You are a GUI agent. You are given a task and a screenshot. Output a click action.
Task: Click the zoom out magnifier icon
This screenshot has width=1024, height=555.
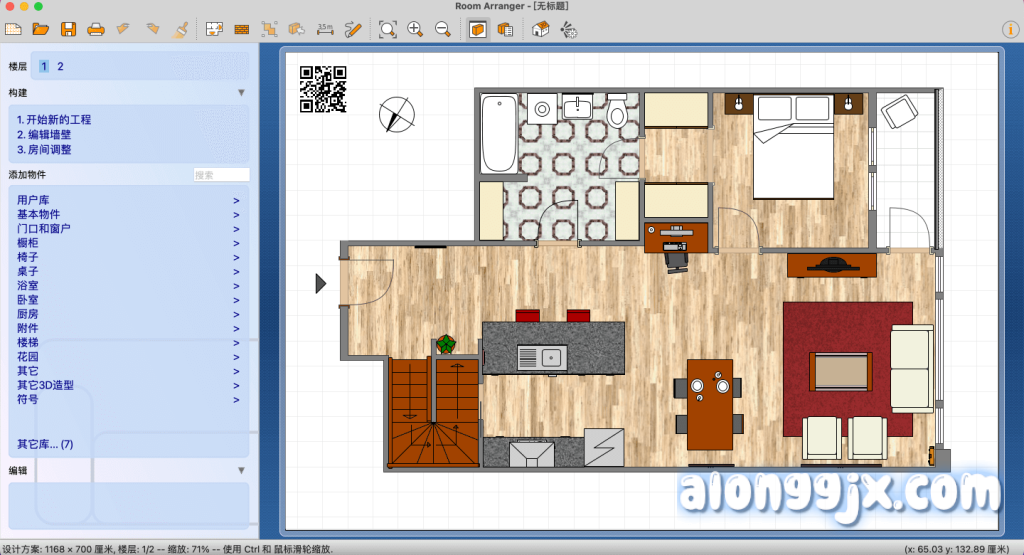pos(442,29)
